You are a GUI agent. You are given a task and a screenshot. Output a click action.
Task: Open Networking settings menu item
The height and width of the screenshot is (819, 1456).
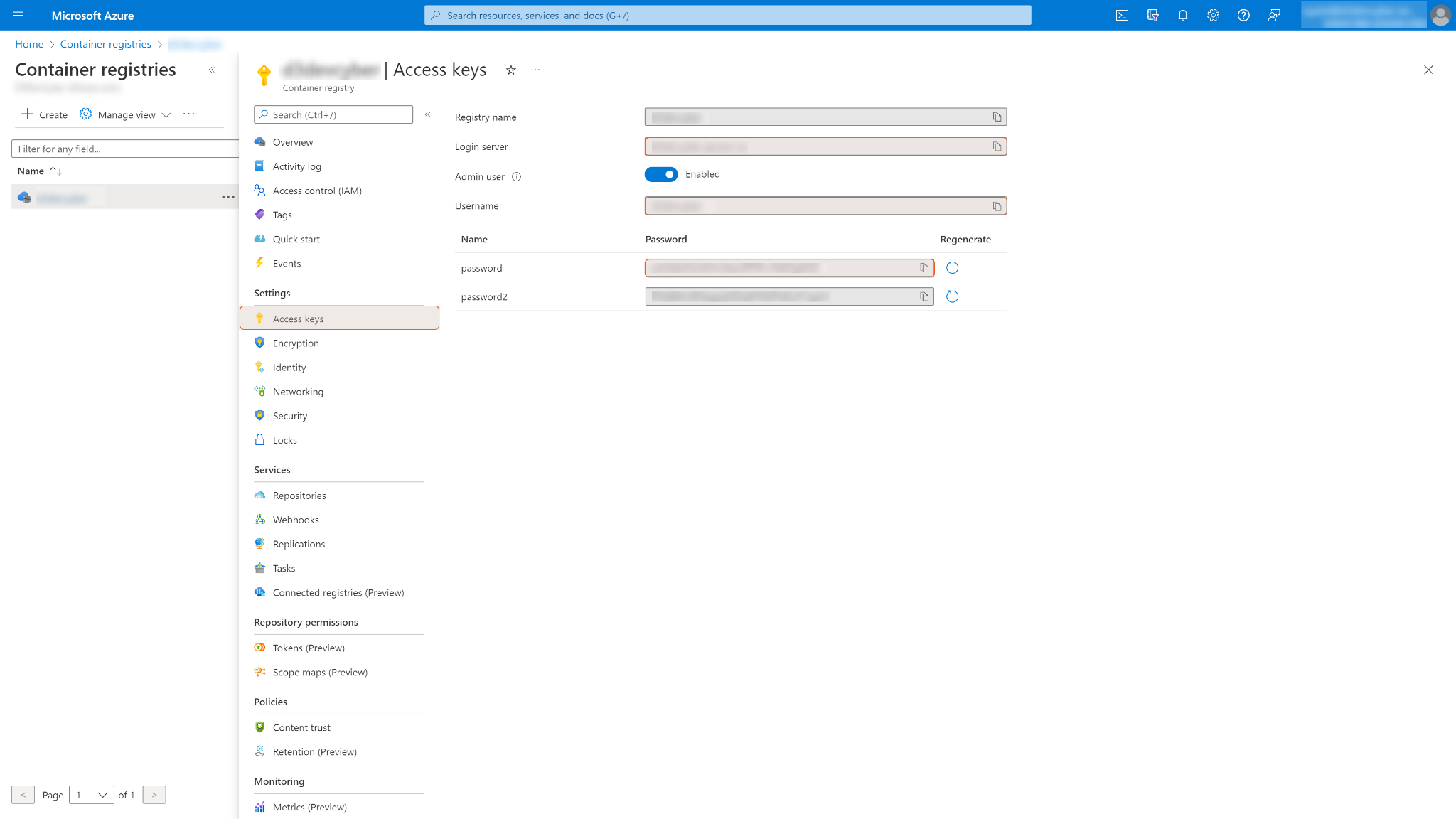[x=298, y=392]
